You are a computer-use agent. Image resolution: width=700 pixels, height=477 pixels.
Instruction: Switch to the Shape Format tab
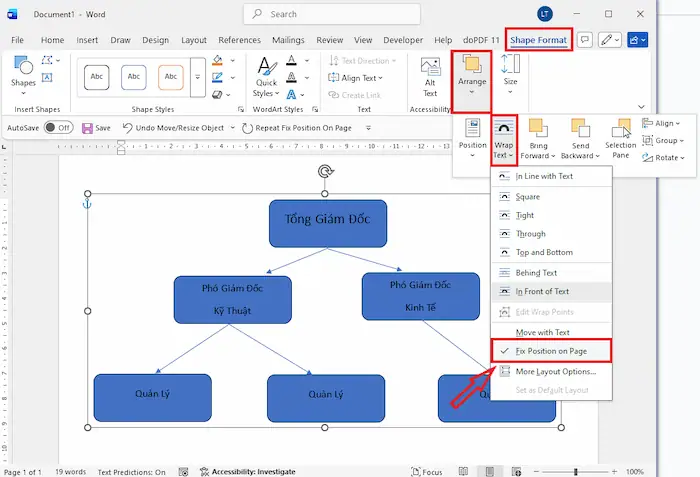point(538,40)
